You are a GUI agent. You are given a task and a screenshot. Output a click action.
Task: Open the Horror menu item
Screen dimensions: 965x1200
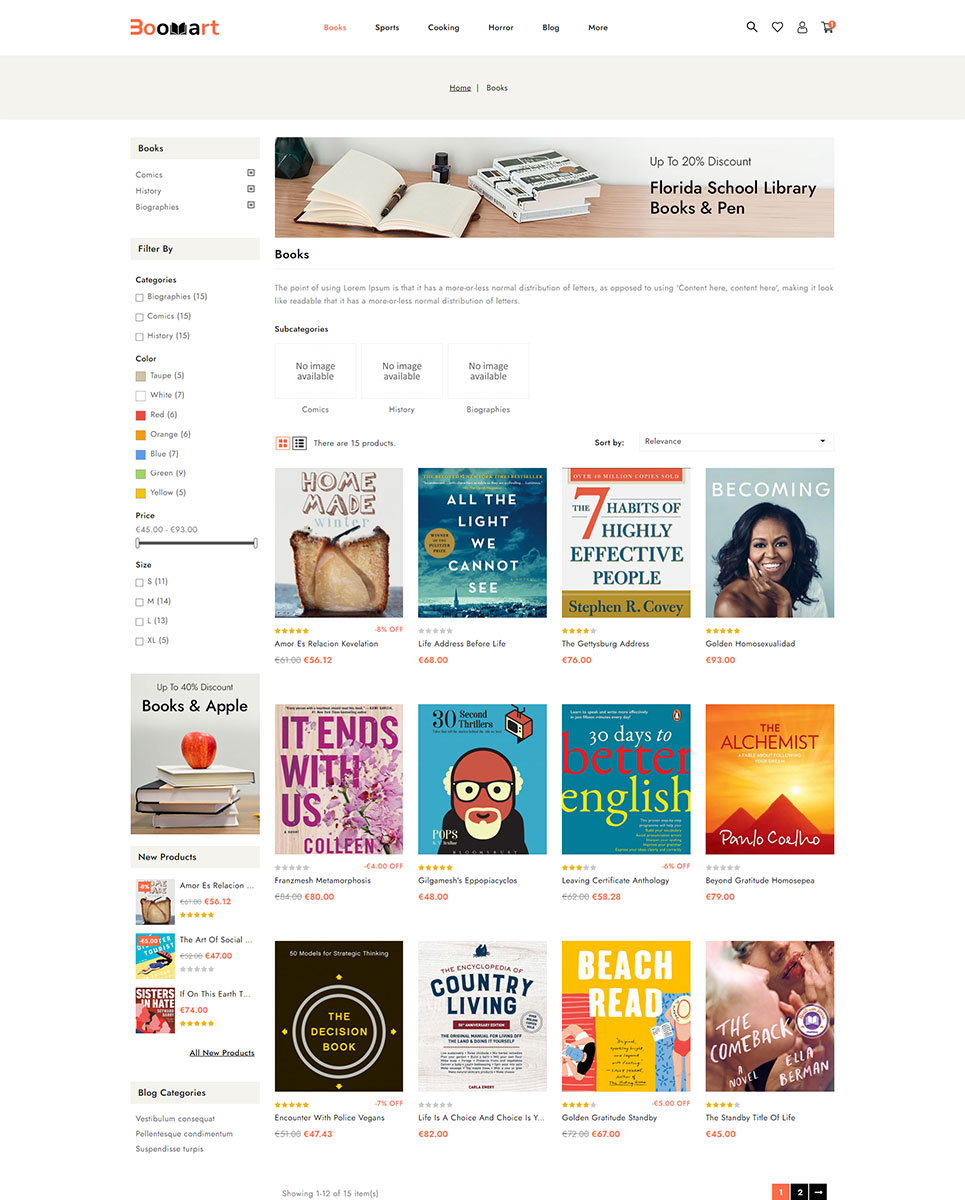pyautogui.click(x=501, y=28)
